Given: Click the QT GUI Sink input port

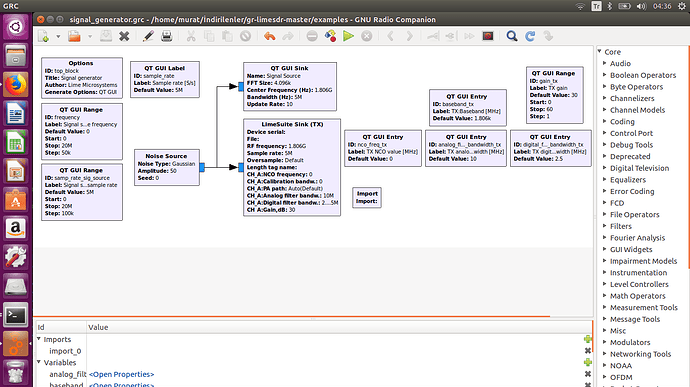Looking at the screenshot, I should click(x=241, y=87).
